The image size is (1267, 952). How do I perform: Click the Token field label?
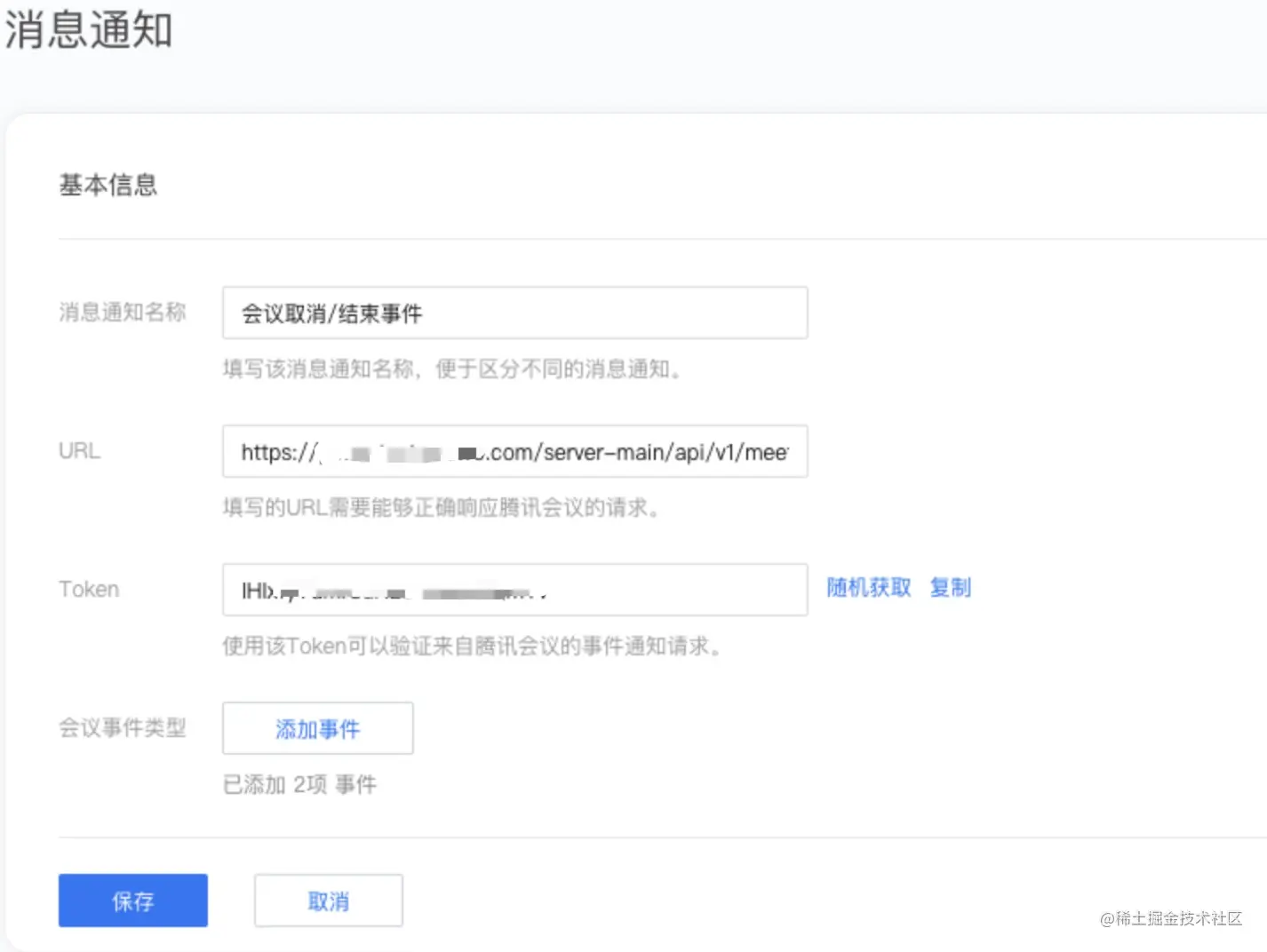[89, 590]
